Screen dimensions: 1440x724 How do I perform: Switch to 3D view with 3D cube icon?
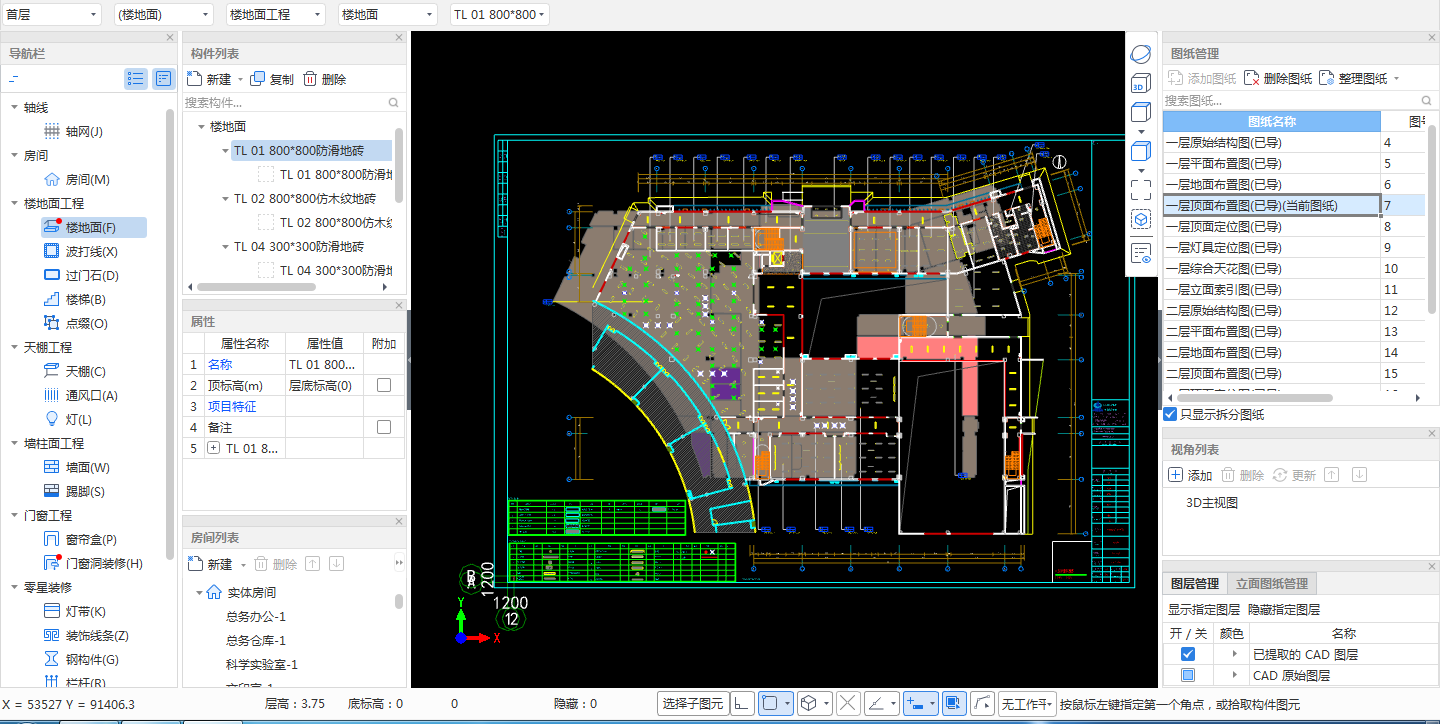[1141, 84]
